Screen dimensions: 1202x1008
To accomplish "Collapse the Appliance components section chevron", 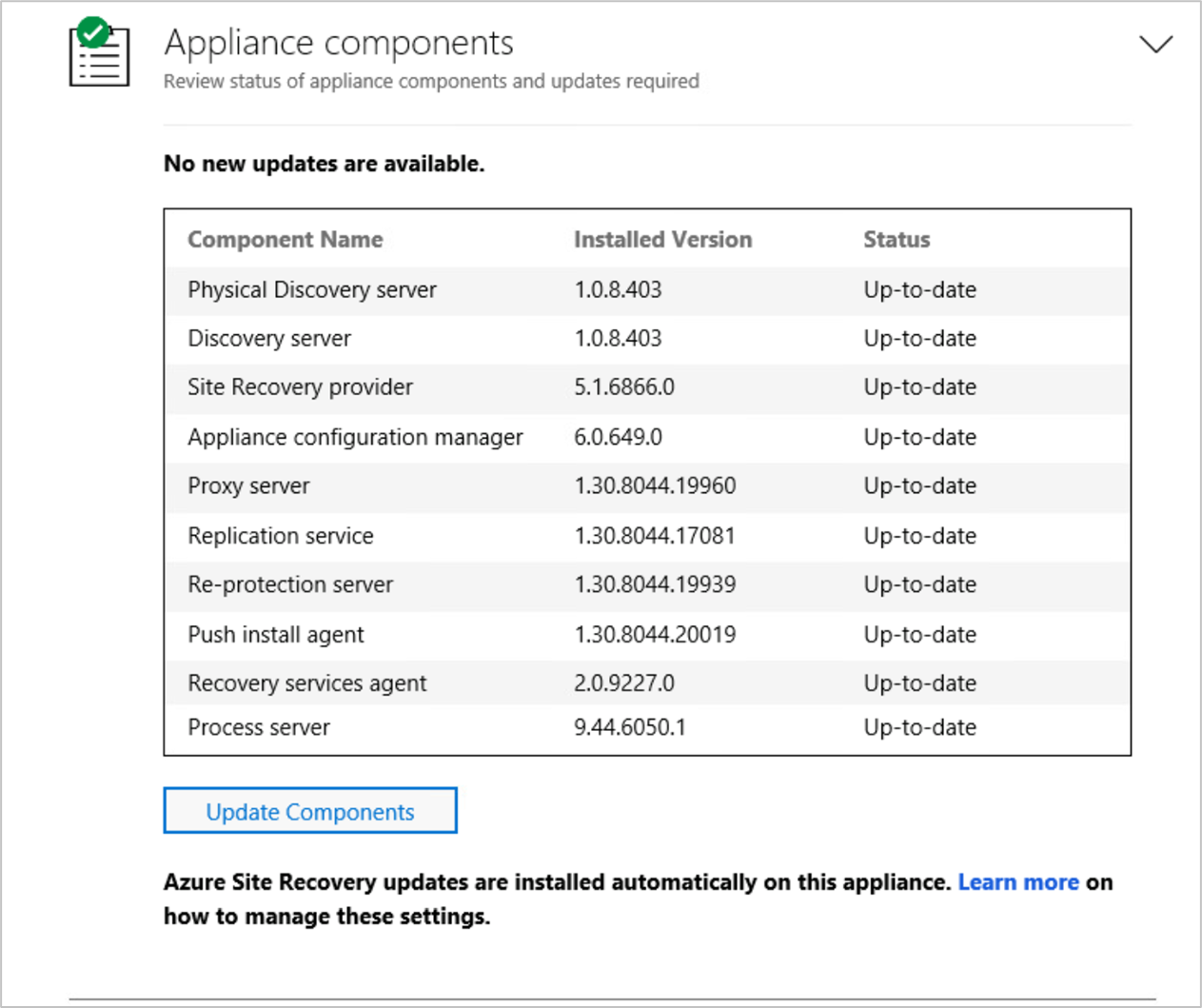I will (x=1155, y=44).
